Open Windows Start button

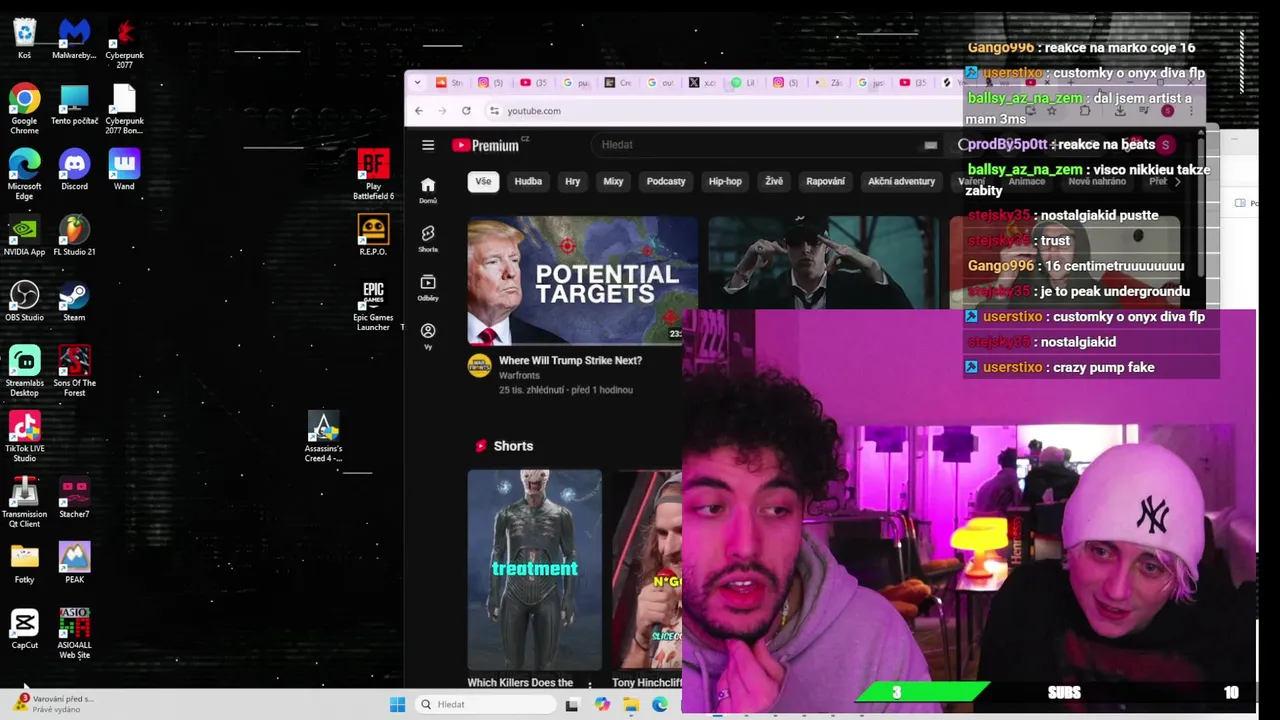click(397, 704)
